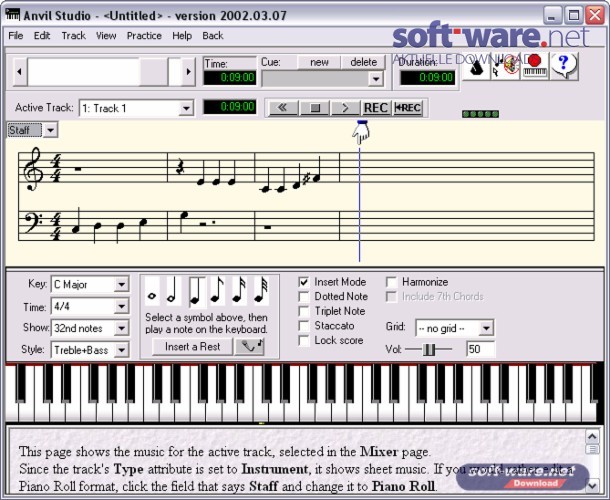Click the step REC button with arrow
Screen dimensions: 610x500
(x=408, y=108)
